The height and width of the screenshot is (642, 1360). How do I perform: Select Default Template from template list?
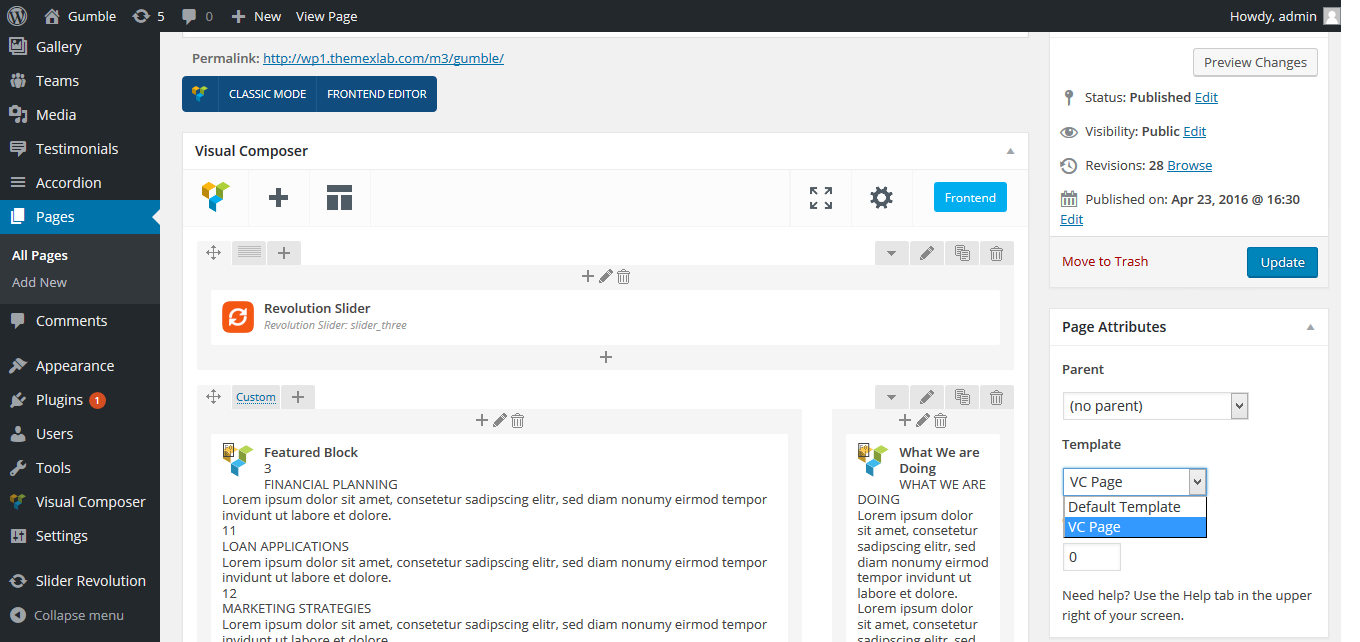(x=1124, y=507)
